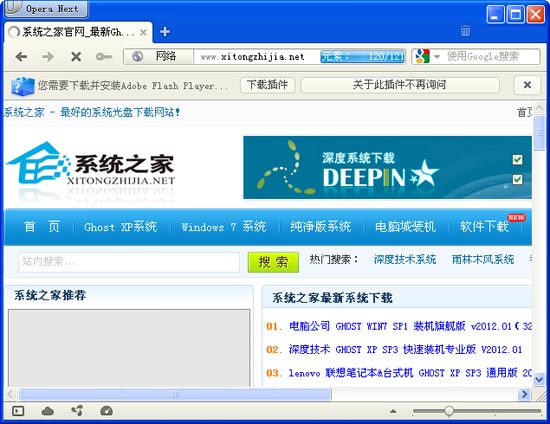The height and width of the screenshot is (424, 550).
Task: Close the 系统之家官网 tab
Action: coord(143,33)
